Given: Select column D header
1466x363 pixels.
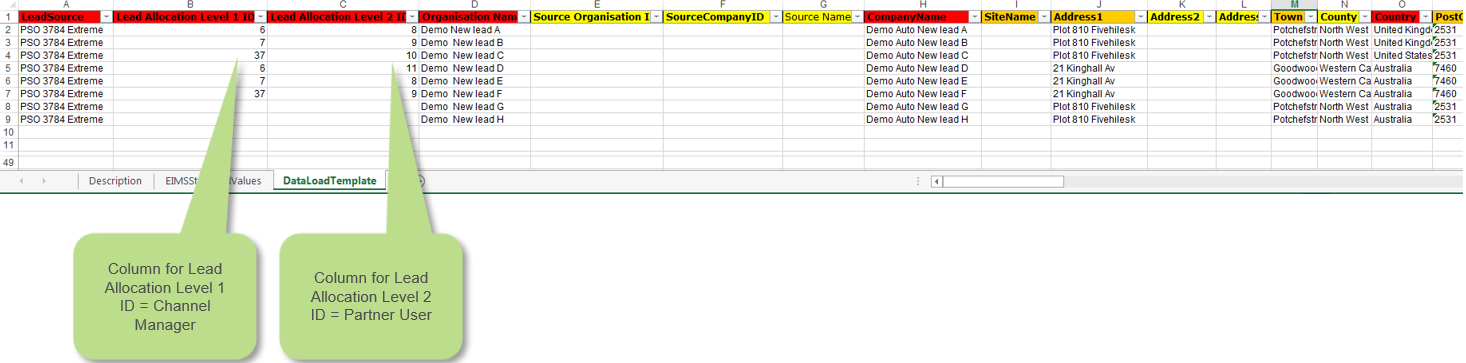Looking at the screenshot, I should [x=474, y=5].
